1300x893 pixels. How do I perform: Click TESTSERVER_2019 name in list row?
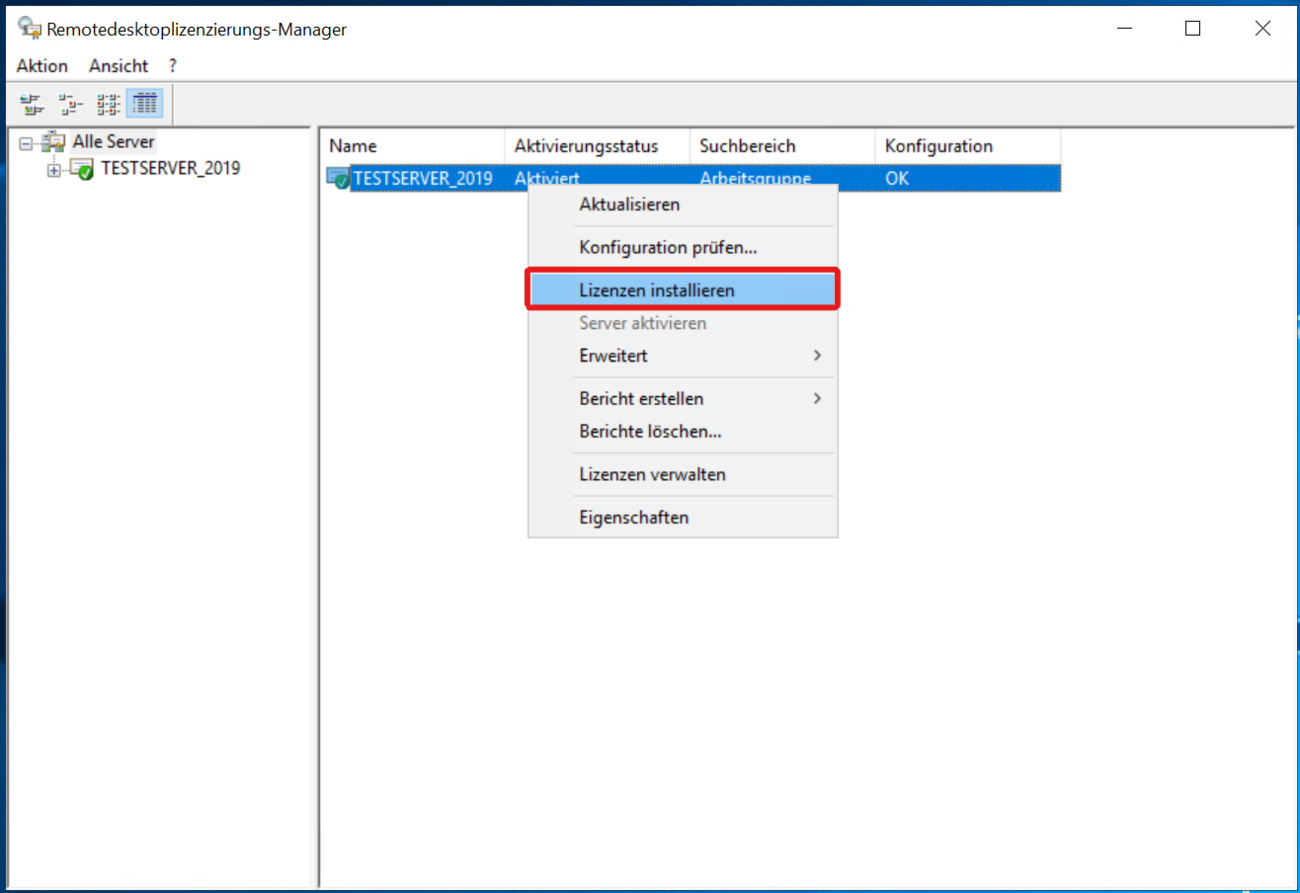click(422, 179)
